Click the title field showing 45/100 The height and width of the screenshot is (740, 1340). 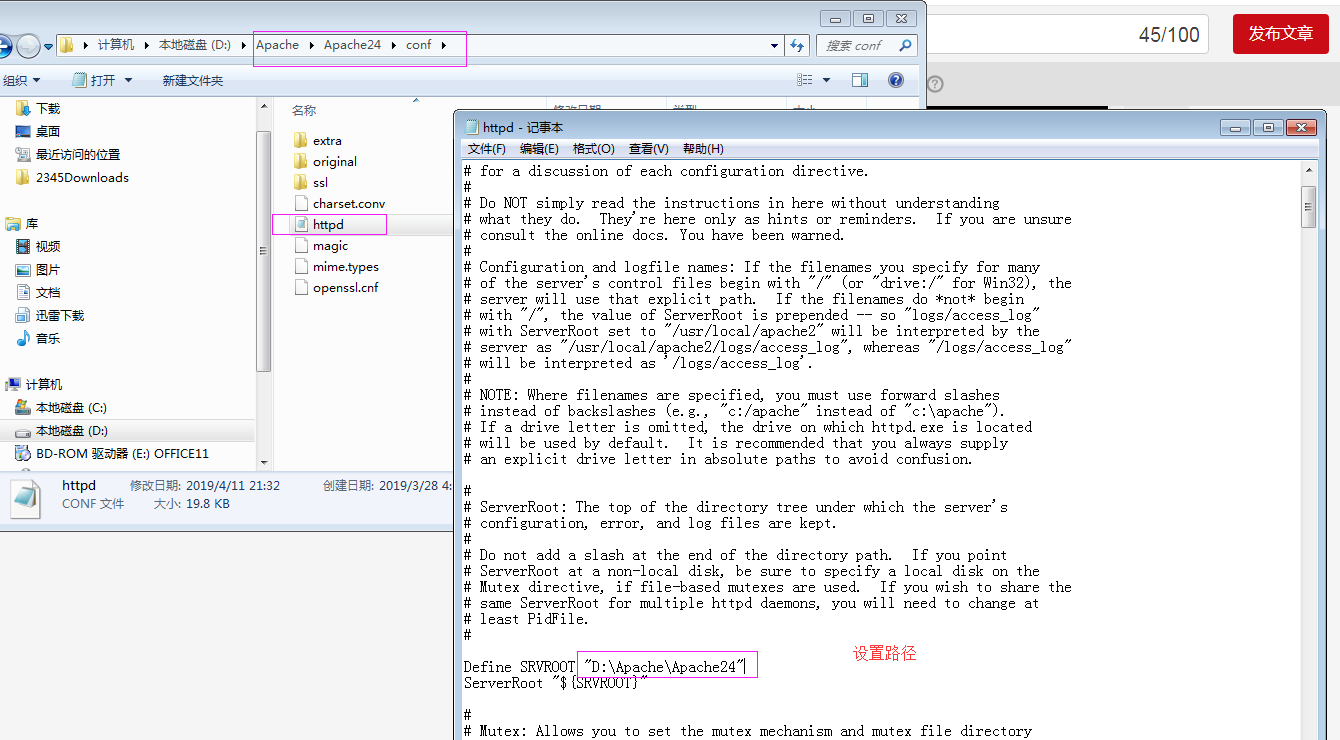coord(1068,34)
